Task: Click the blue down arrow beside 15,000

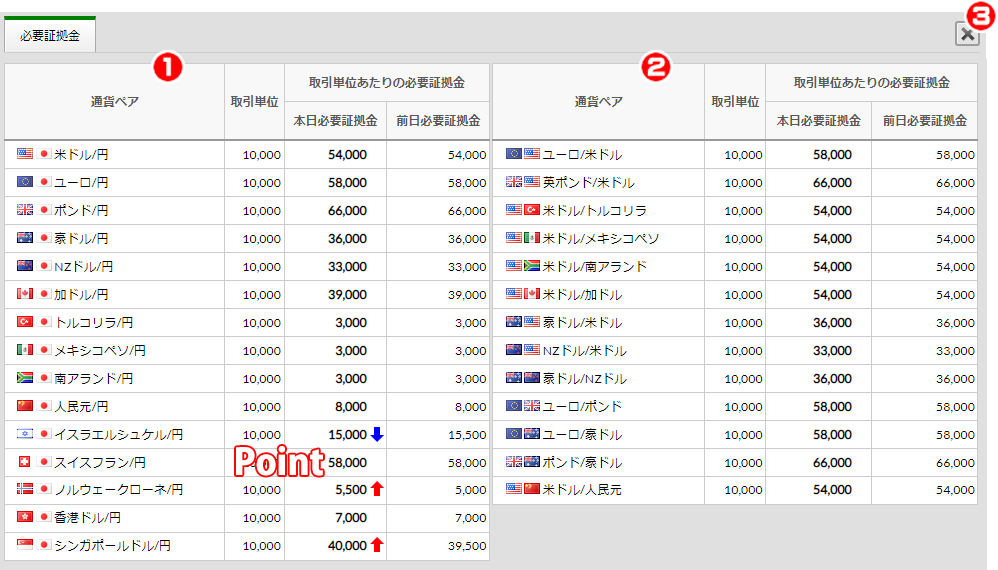Action: (377, 434)
